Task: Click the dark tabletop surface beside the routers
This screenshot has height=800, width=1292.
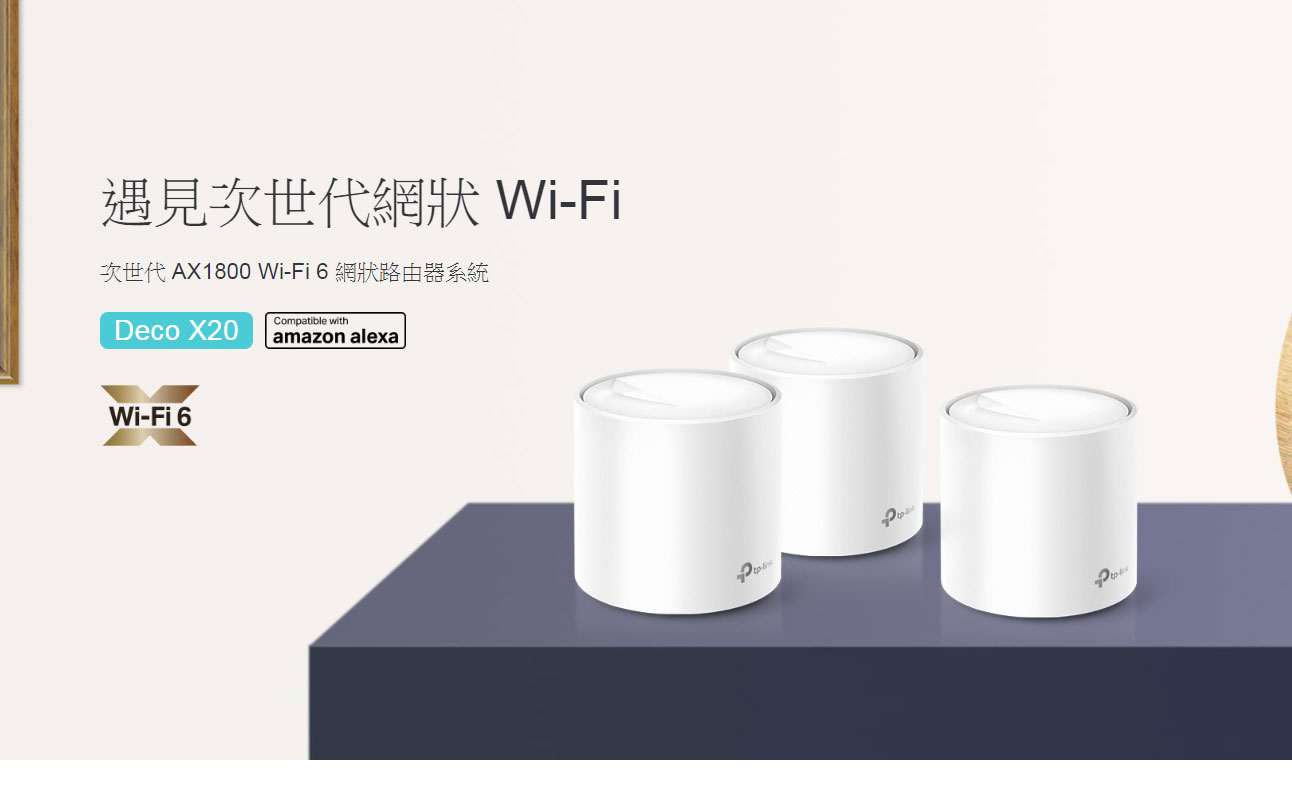Action: 450,580
